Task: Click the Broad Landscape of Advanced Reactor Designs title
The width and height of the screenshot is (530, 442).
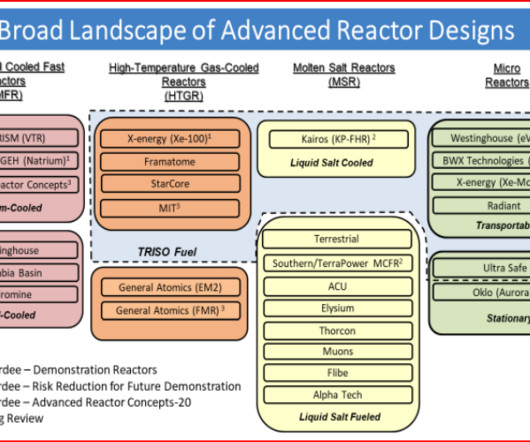Action: (257, 30)
